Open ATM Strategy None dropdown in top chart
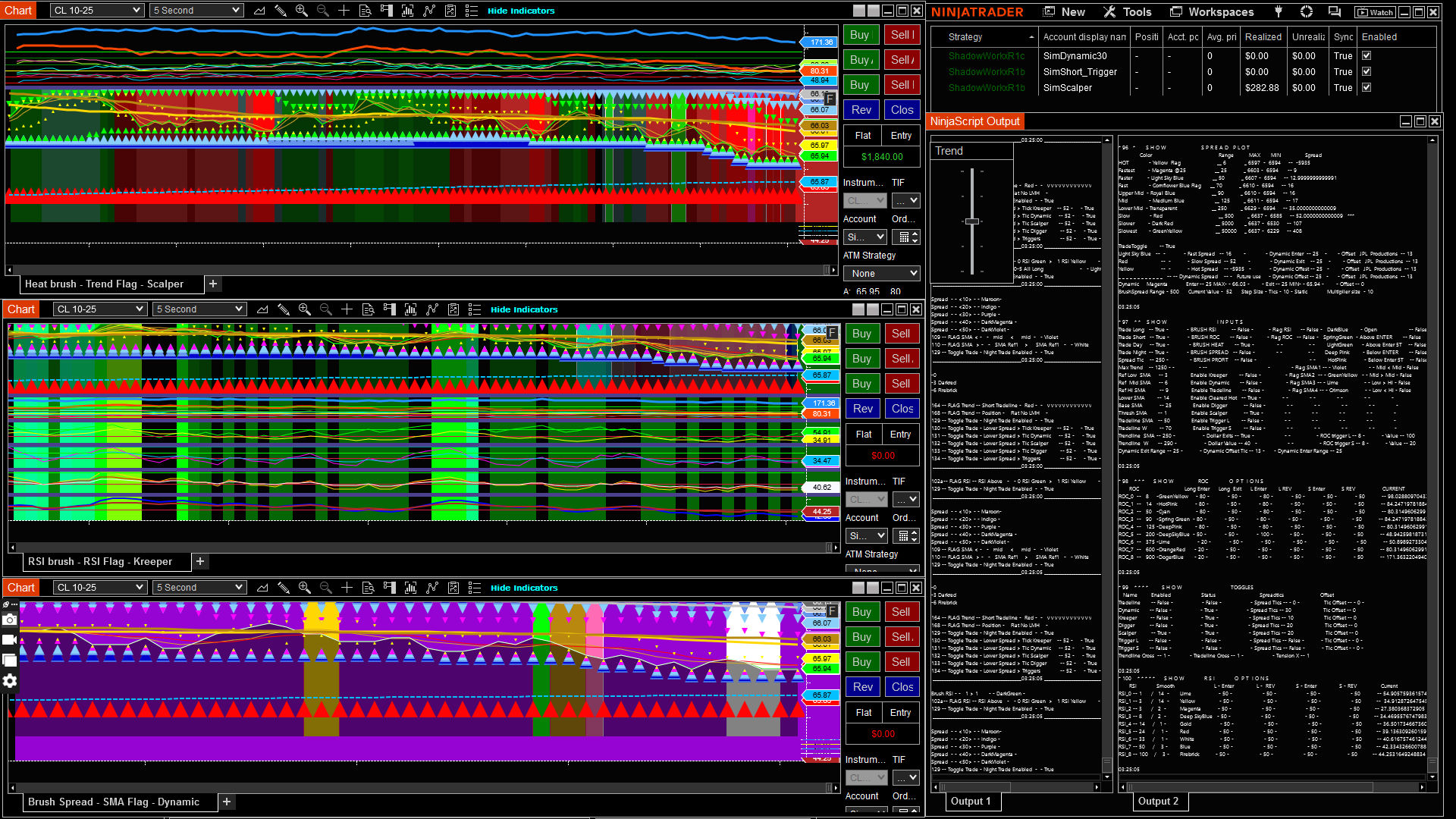The width and height of the screenshot is (1456, 819). (x=882, y=274)
